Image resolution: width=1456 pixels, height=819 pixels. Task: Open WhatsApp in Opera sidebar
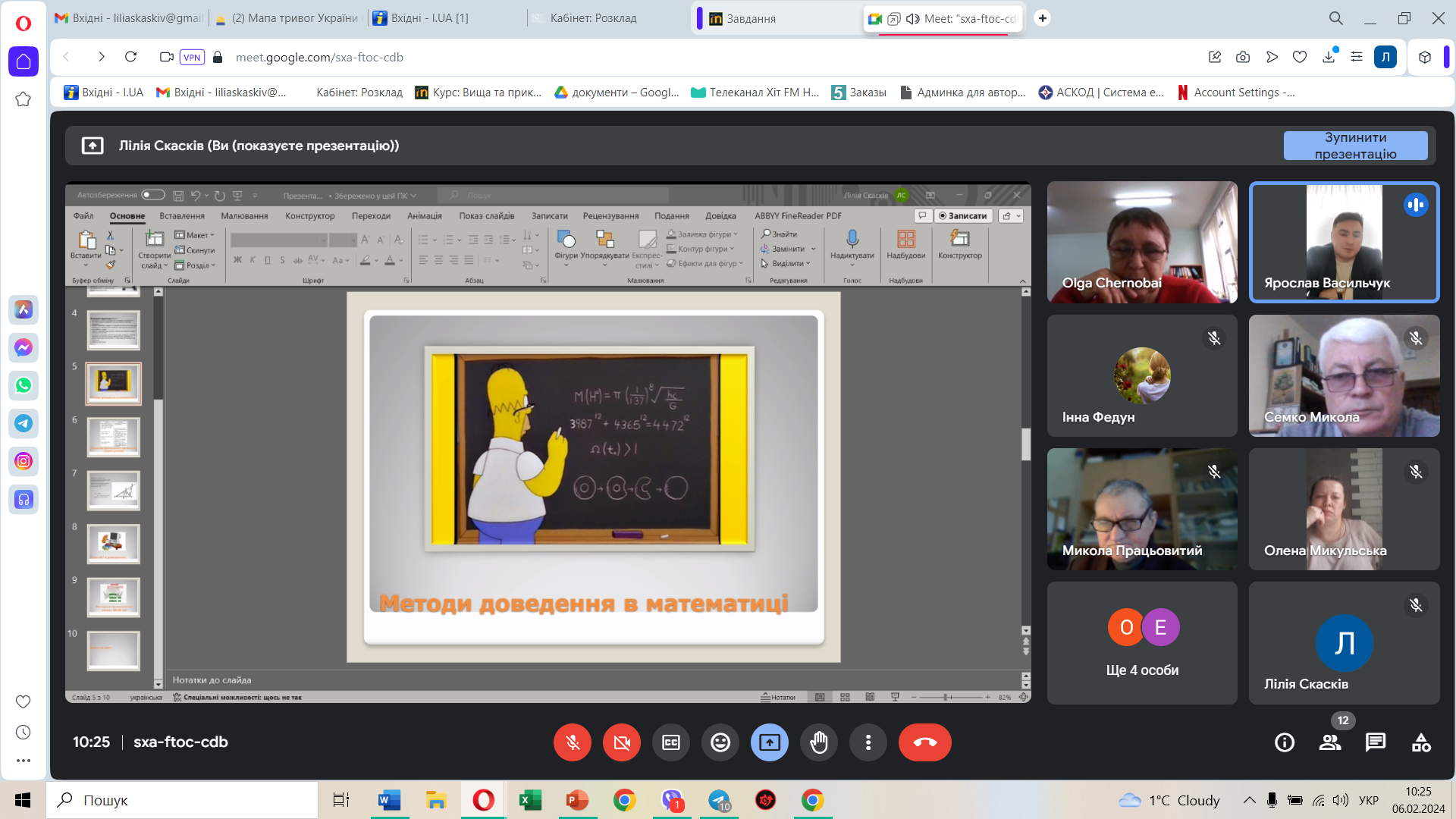click(24, 385)
